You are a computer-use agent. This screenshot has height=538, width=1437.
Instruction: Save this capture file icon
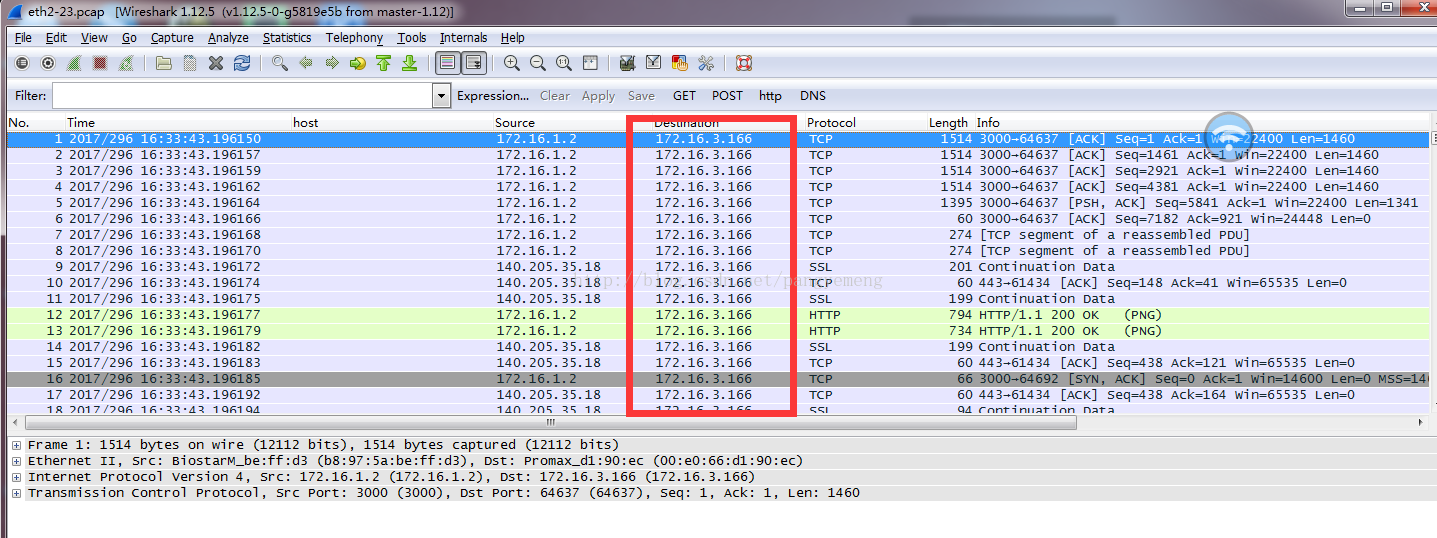point(190,63)
